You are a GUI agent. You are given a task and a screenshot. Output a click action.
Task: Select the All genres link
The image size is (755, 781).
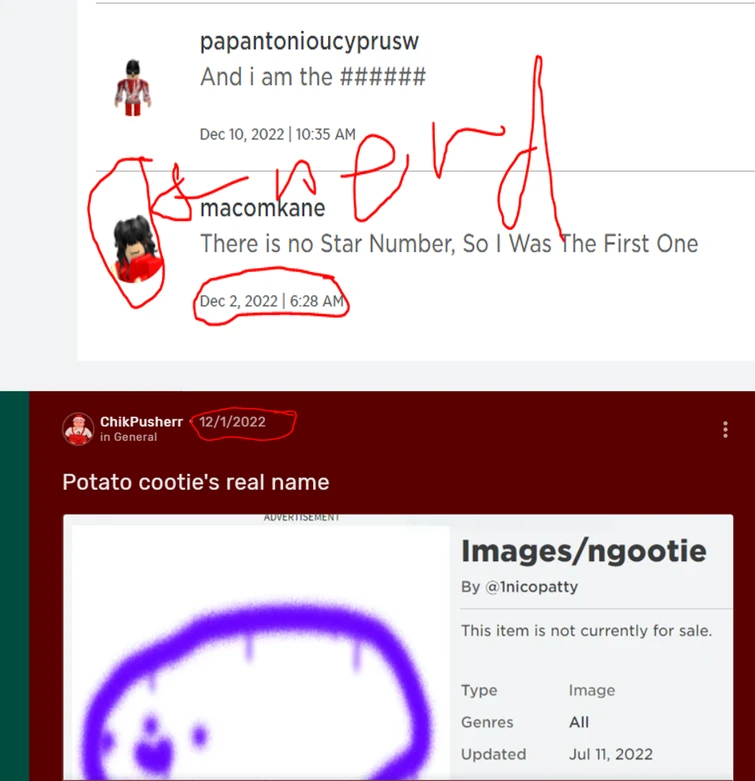(x=579, y=722)
